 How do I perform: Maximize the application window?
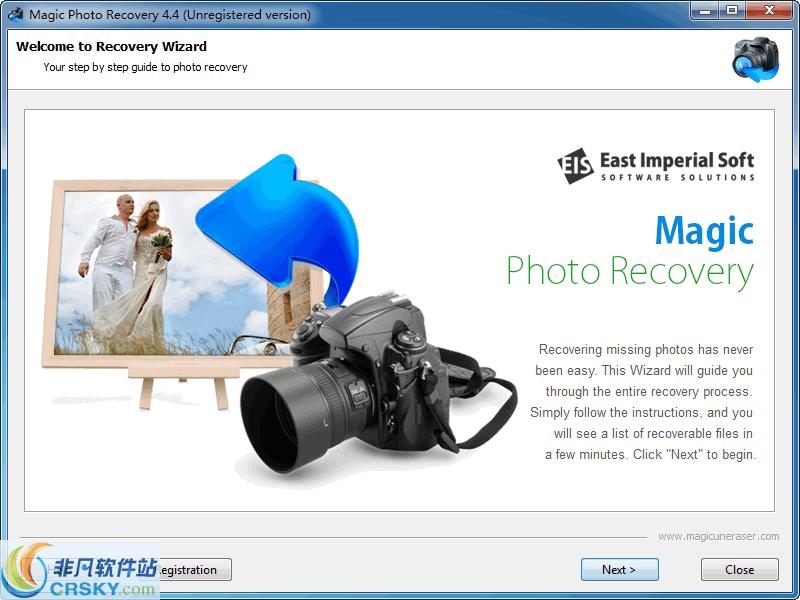[733, 11]
